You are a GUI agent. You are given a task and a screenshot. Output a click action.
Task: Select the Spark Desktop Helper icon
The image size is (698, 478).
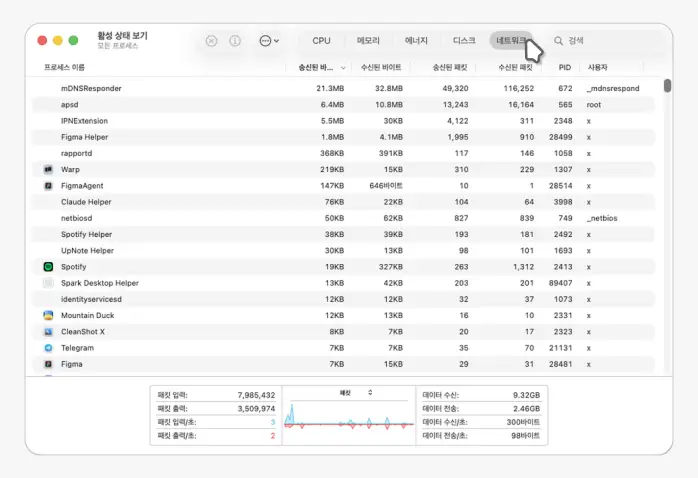(x=48, y=283)
